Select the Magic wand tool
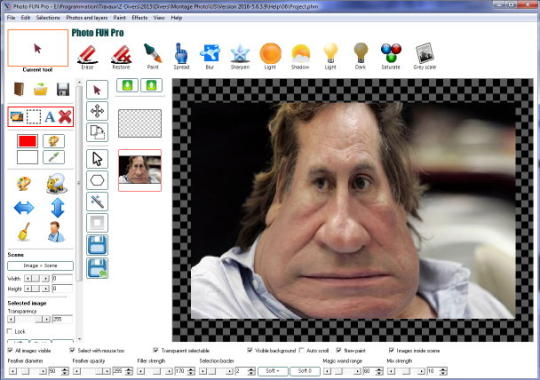Viewport: 540px width, 380px height. [x=97, y=201]
